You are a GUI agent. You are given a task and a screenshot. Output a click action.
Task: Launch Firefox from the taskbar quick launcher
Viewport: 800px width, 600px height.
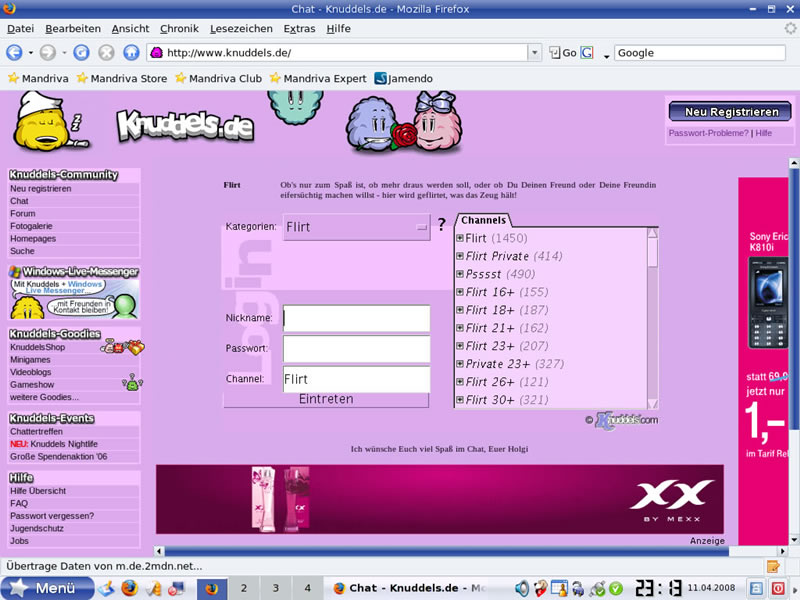pyautogui.click(x=127, y=588)
